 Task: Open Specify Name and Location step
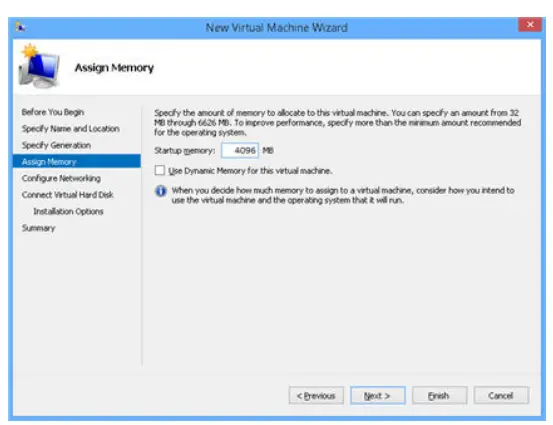(x=71, y=129)
